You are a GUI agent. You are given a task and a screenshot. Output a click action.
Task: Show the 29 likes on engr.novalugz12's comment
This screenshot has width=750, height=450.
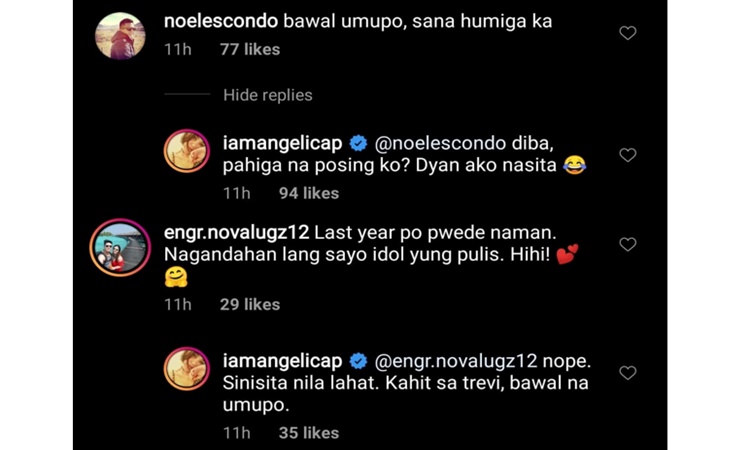tap(250, 304)
